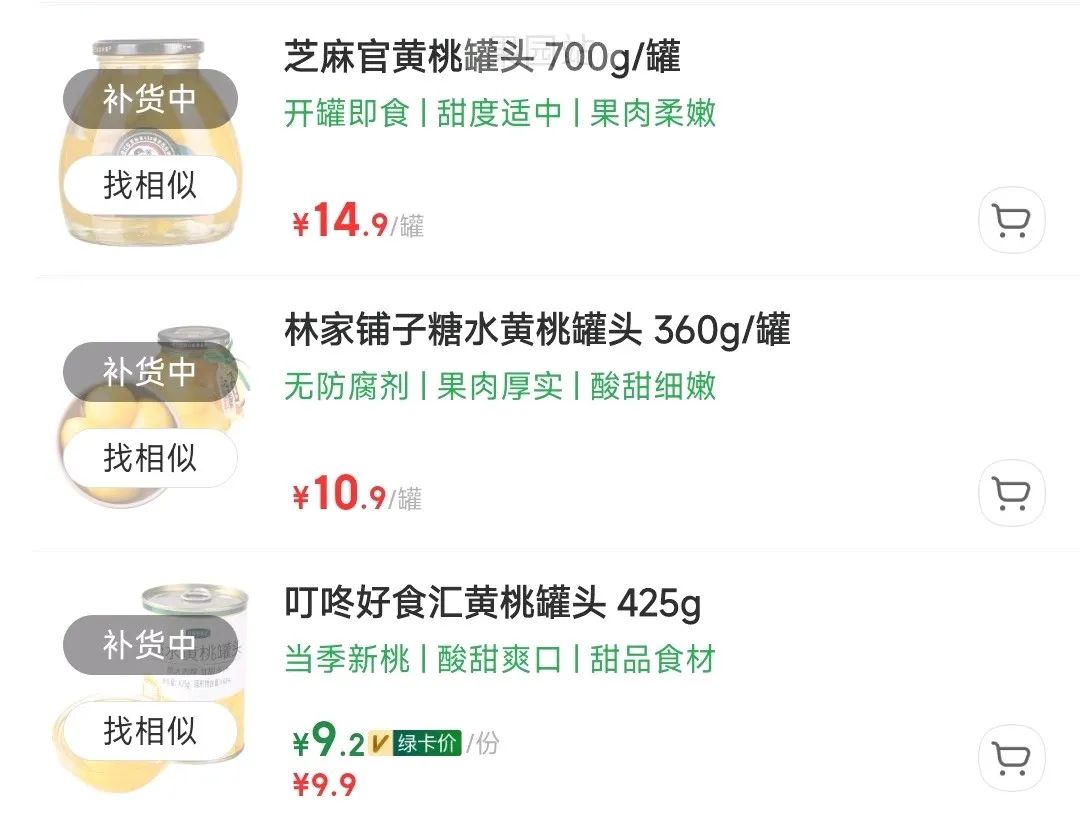Tap 补货中 badge on 林家铺子 item
The width and height of the screenshot is (1080, 820).
[150, 372]
